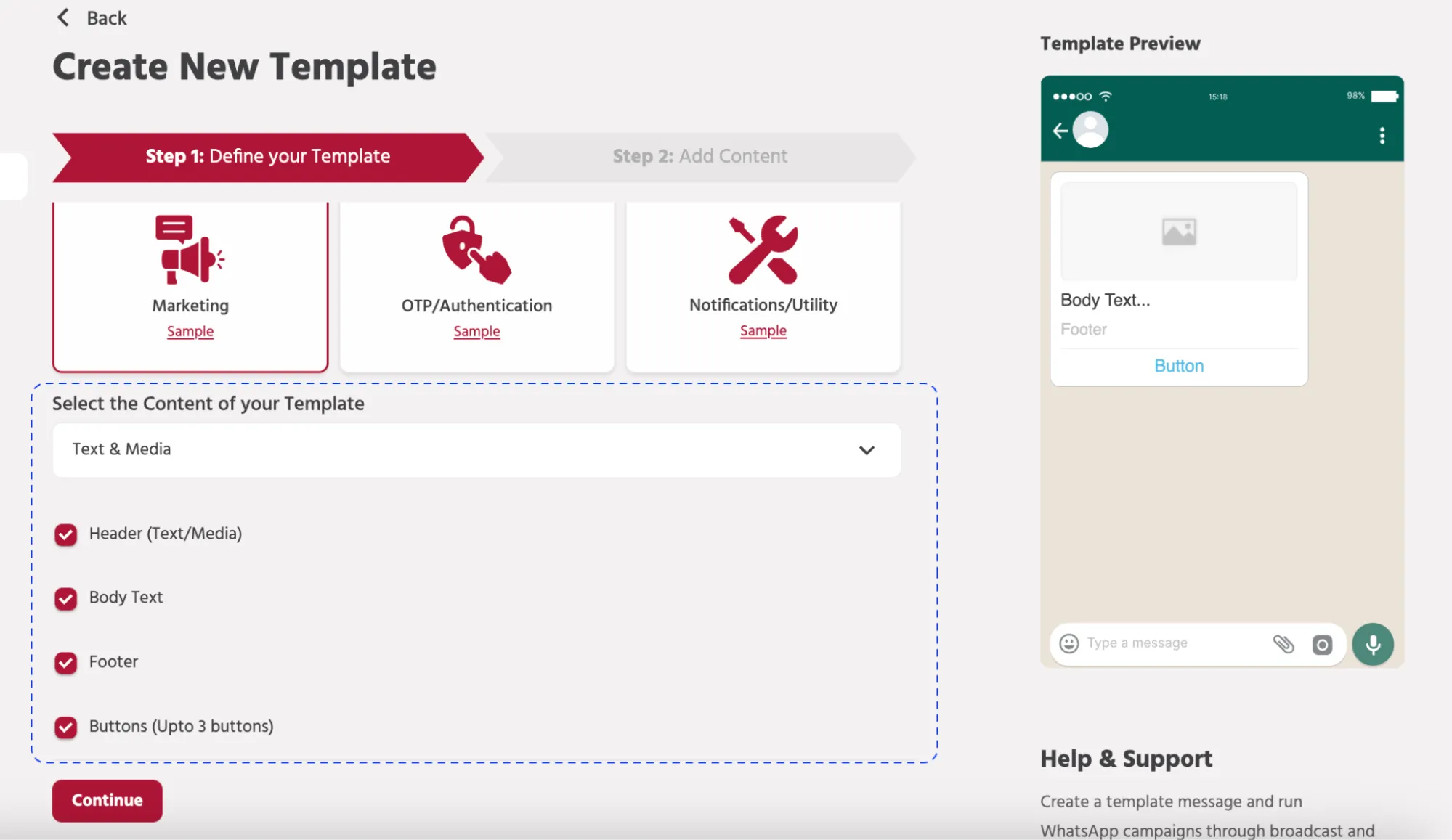
Task: Click the OTP/Authentication label text
Action: (x=477, y=306)
